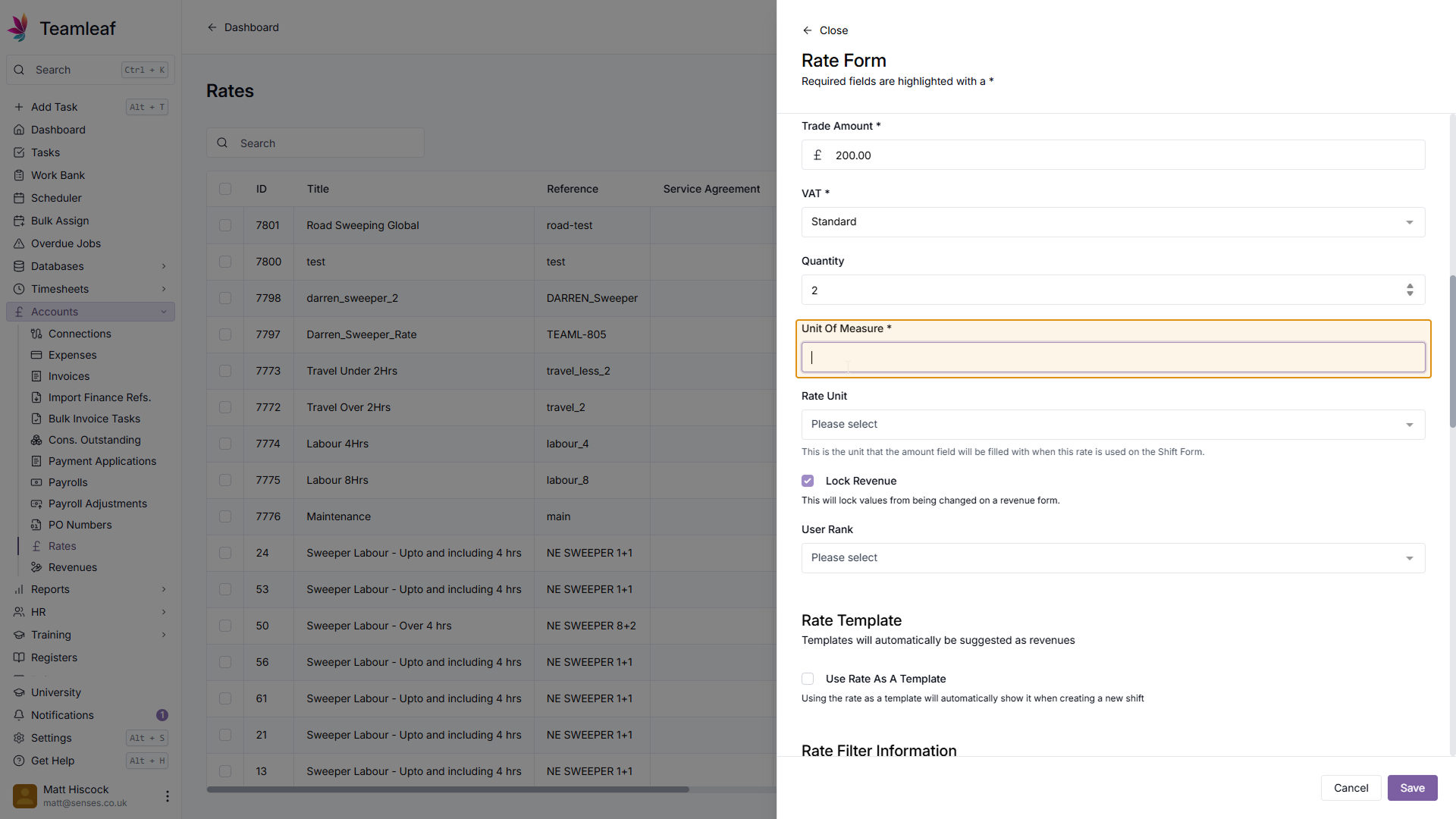The width and height of the screenshot is (1456, 819).
Task: Tick checkbox for Road Sweeping Global row
Action: [x=225, y=225]
